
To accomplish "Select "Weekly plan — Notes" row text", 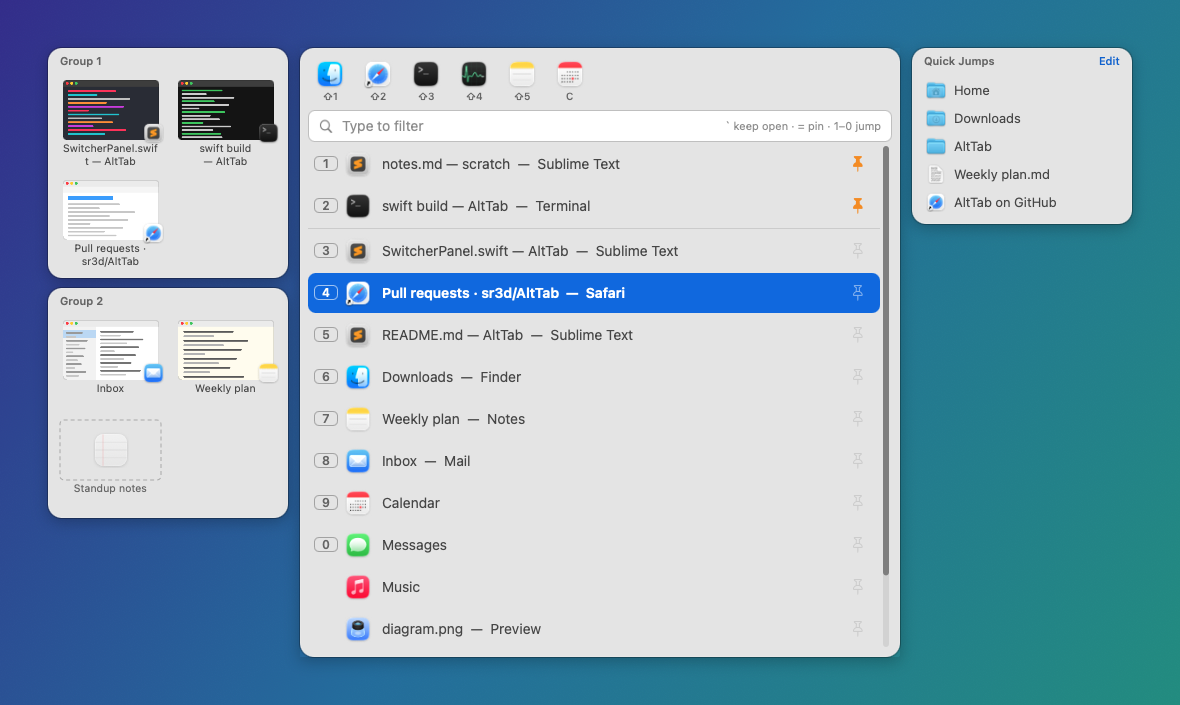I will (x=453, y=419).
